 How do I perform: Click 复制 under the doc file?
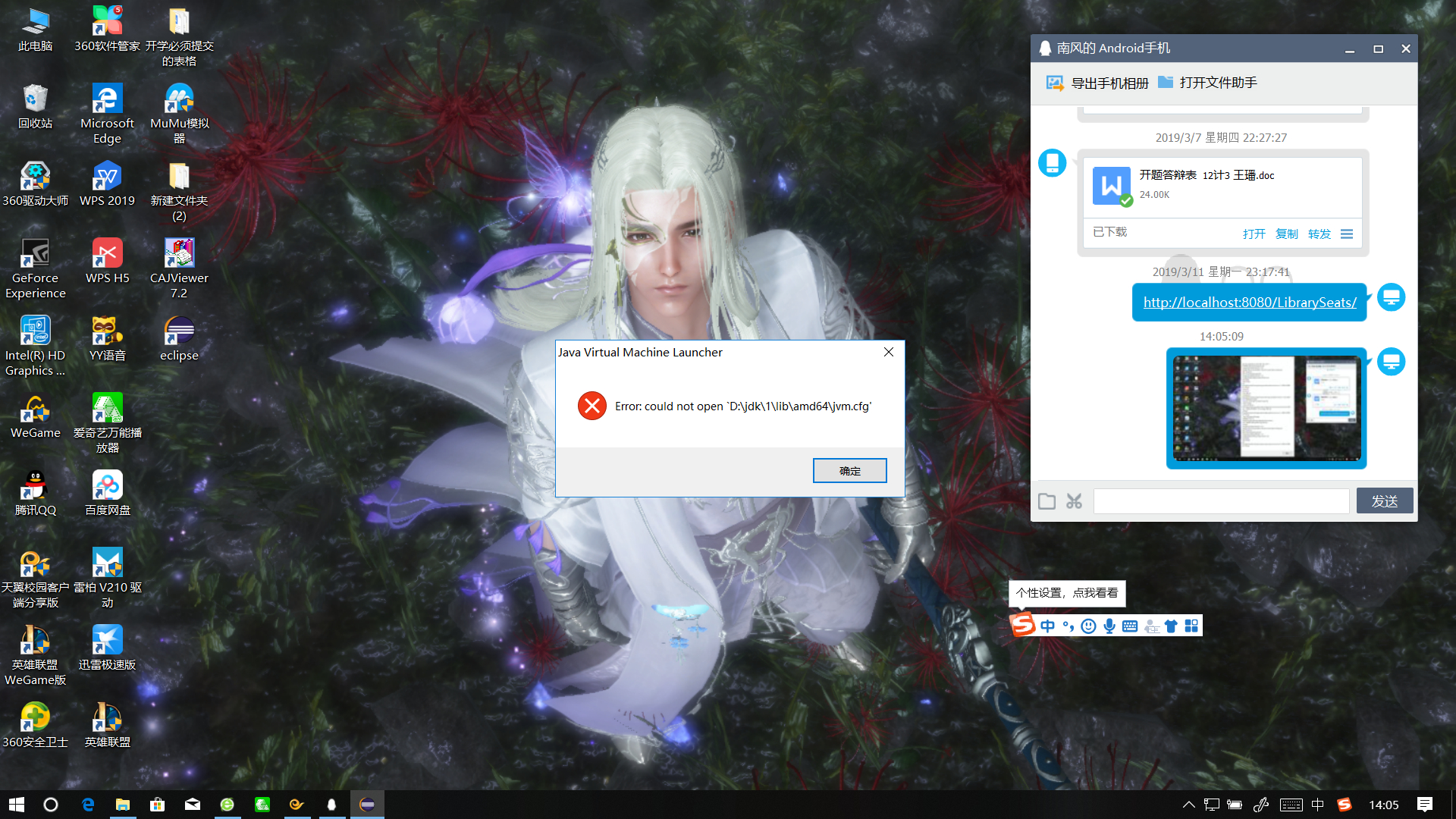tap(1287, 234)
